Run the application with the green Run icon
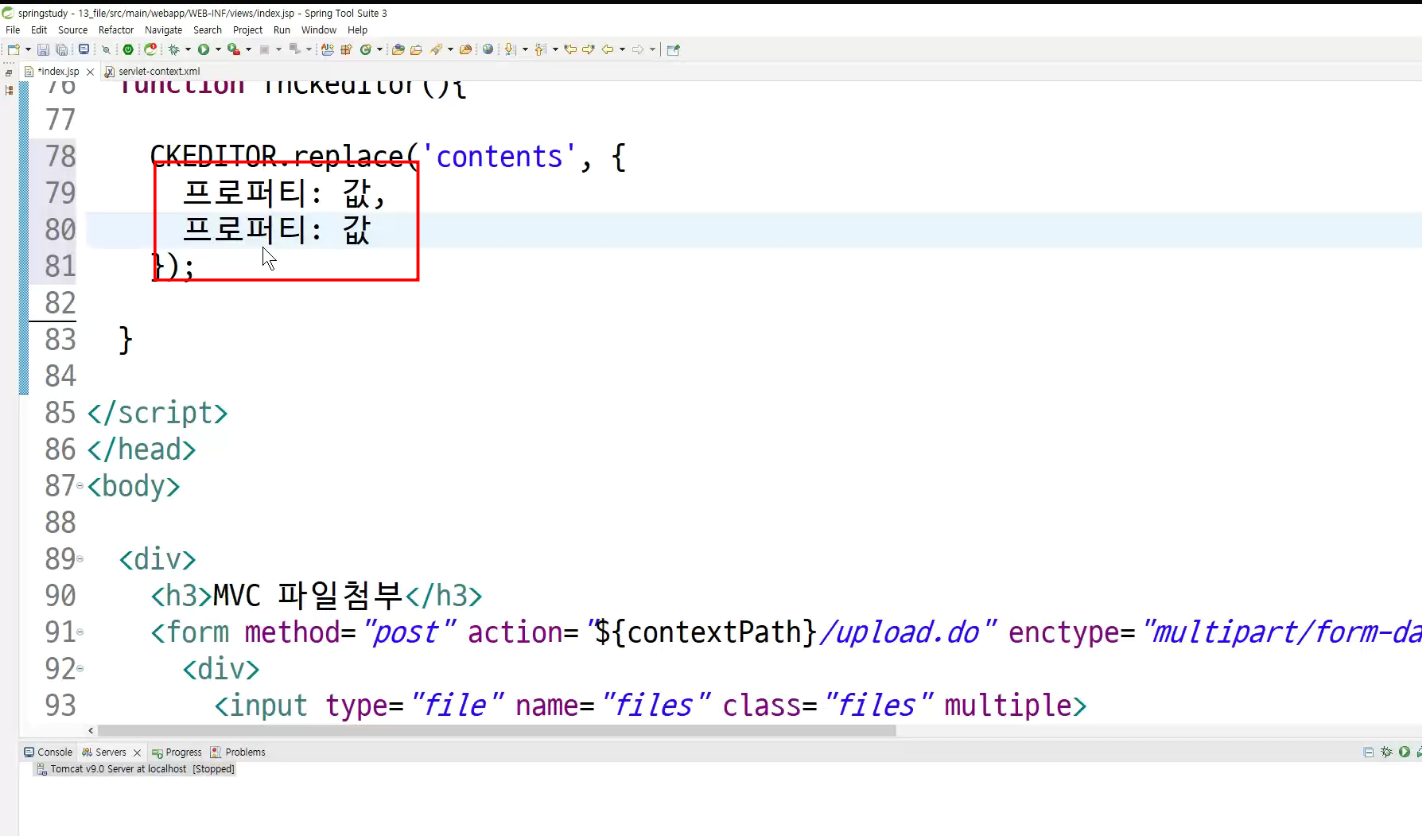The image size is (1422, 836). pyautogui.click(x=203, y=49)
